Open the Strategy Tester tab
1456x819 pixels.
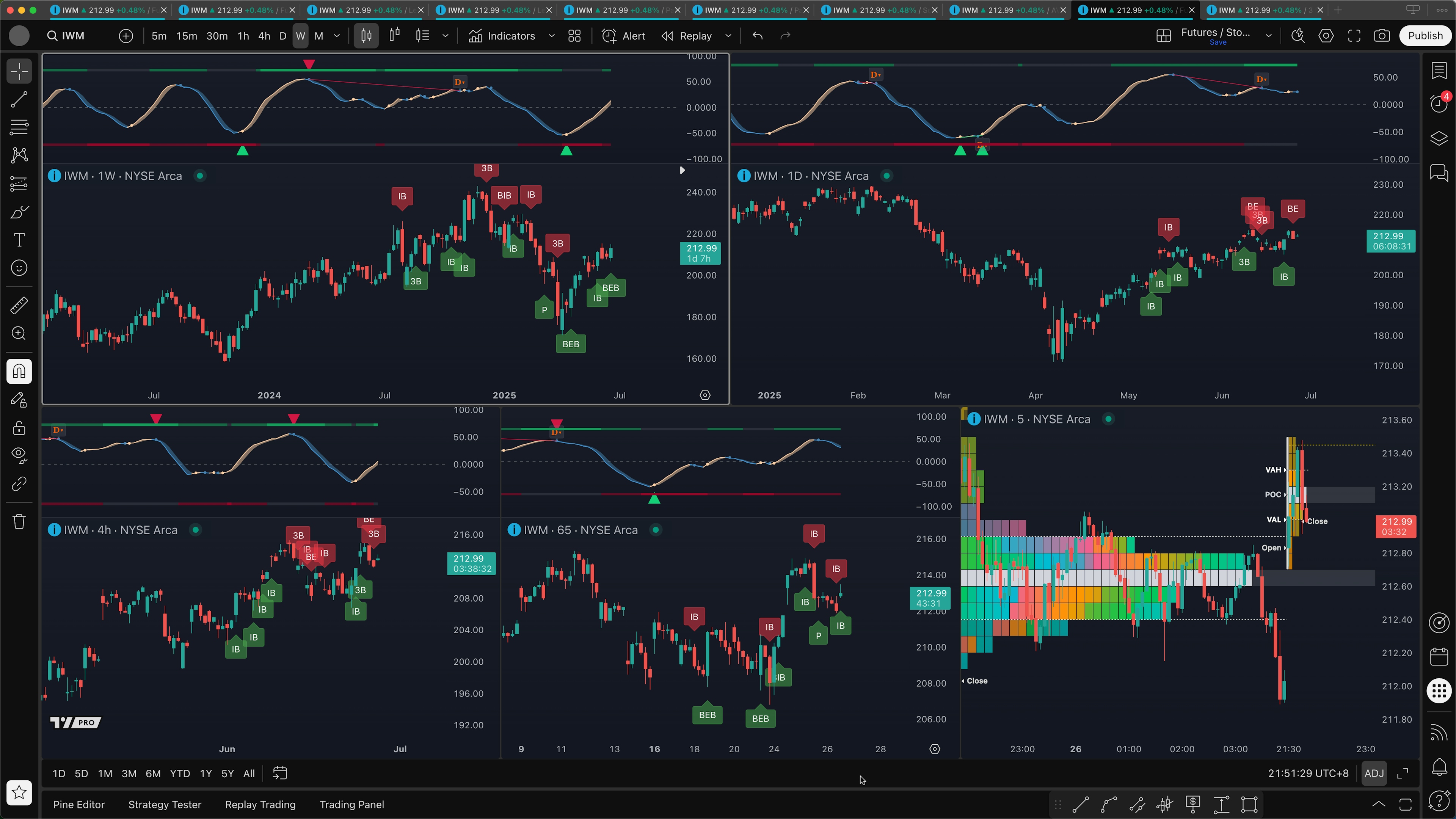(165, 804)
